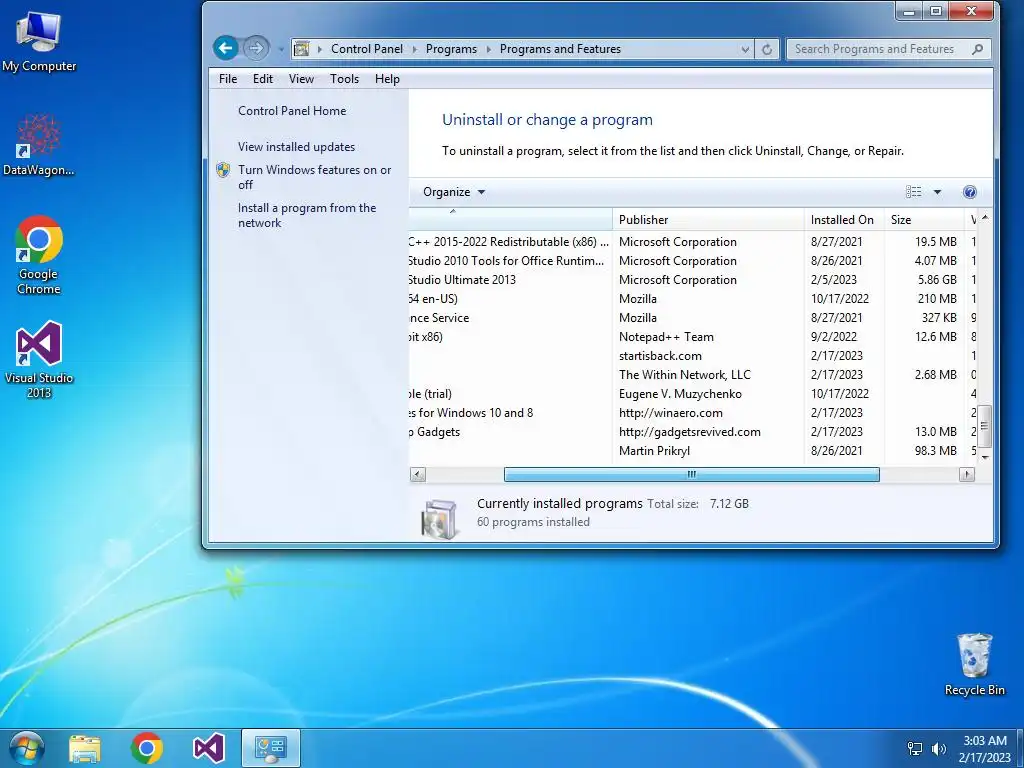Launch Chrome from the taskbar
The height and width of the screenshot is (768, 1024).
pos(147,748)
